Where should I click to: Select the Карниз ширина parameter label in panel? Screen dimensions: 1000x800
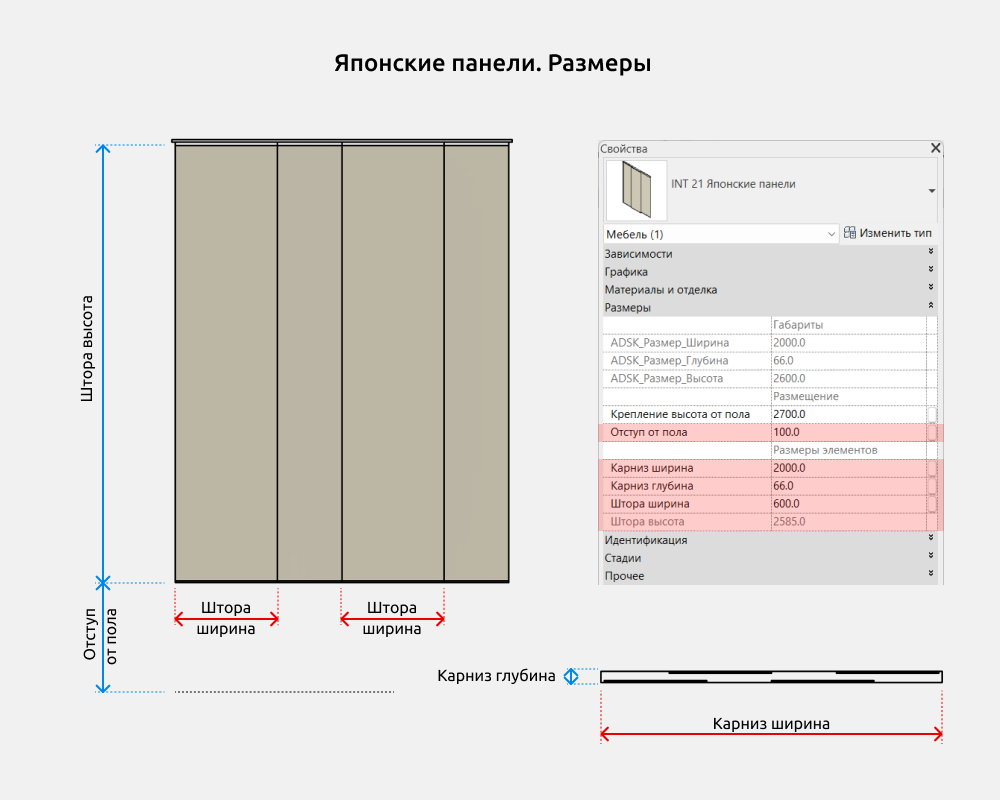tap(652, 468)
